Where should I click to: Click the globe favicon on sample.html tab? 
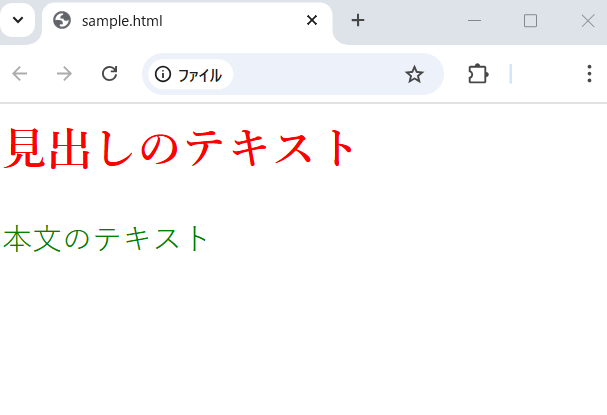coord(62,20)
